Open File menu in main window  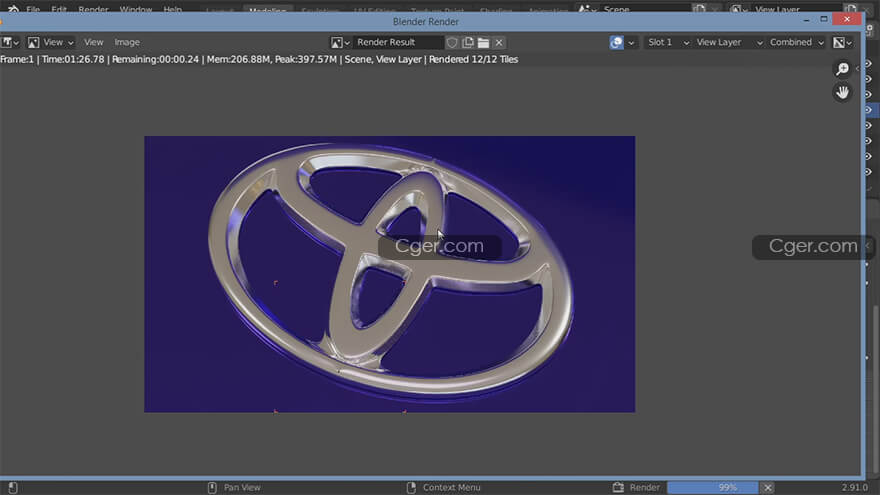(33, 9)
